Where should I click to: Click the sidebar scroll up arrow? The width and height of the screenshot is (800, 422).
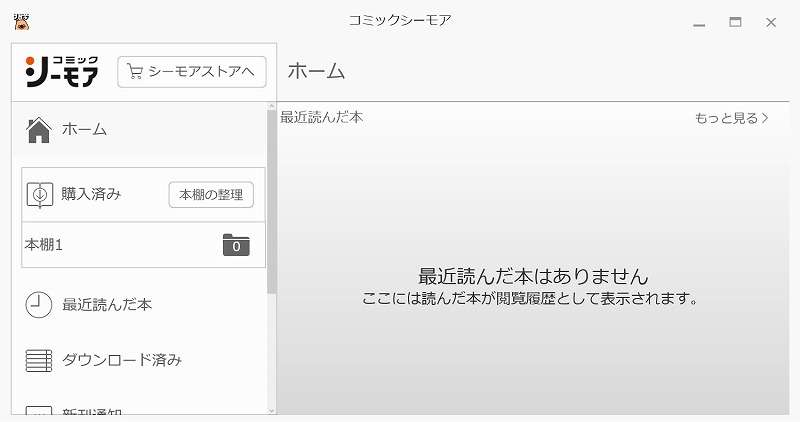(271, 106)
